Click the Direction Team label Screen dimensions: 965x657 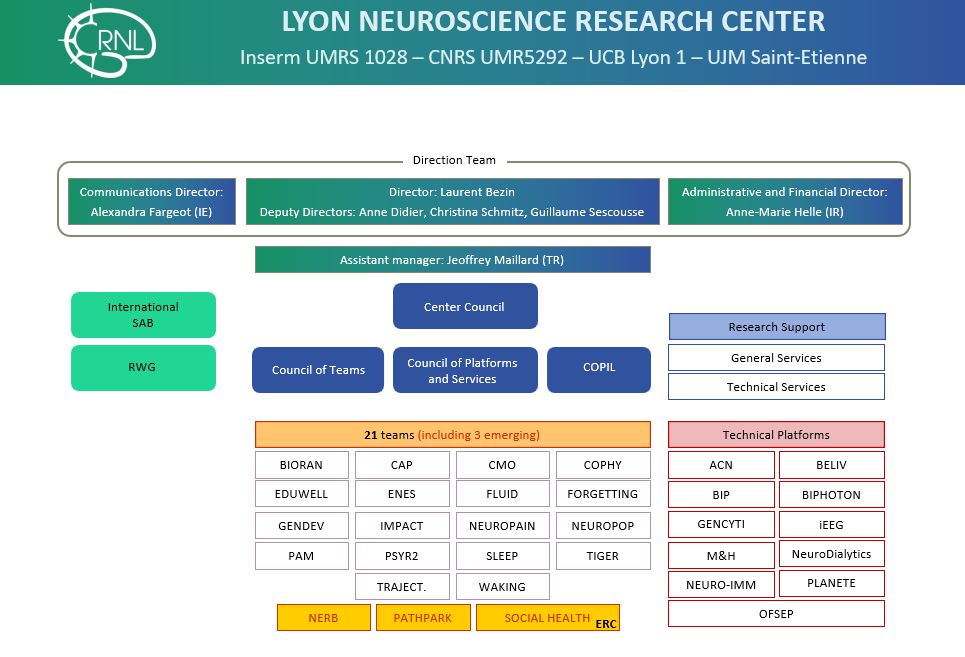(454, 160)
